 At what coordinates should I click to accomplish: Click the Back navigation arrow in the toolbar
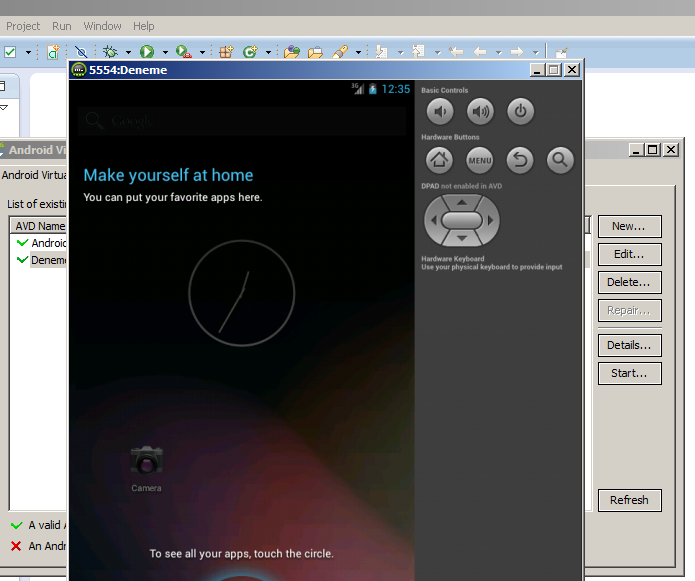tap(480, 52)
